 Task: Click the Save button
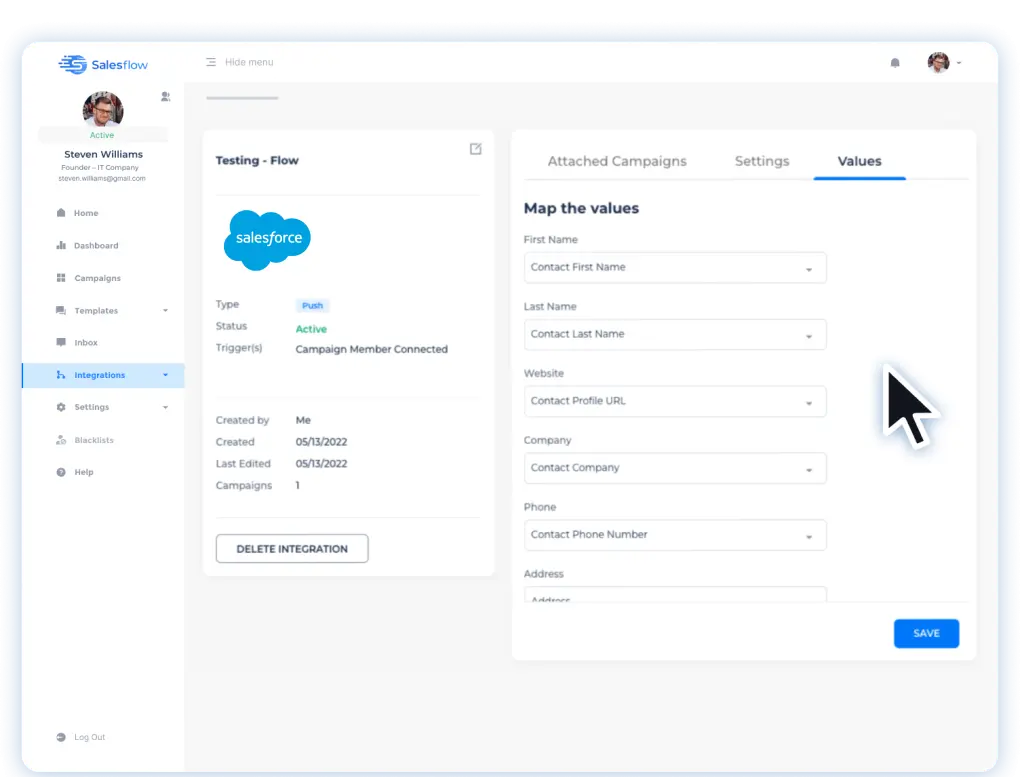(x=926, y=633)
